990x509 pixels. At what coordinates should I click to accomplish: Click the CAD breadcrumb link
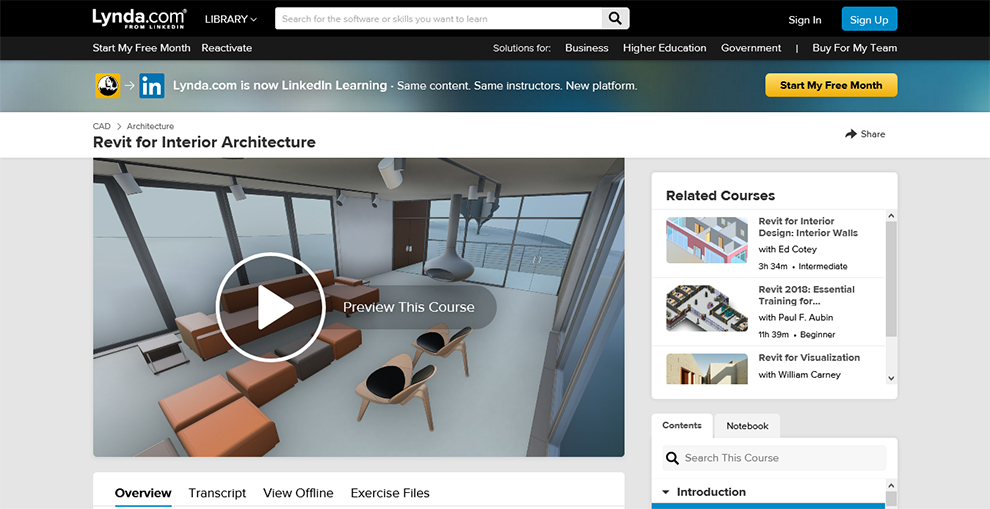pos(101,126)
